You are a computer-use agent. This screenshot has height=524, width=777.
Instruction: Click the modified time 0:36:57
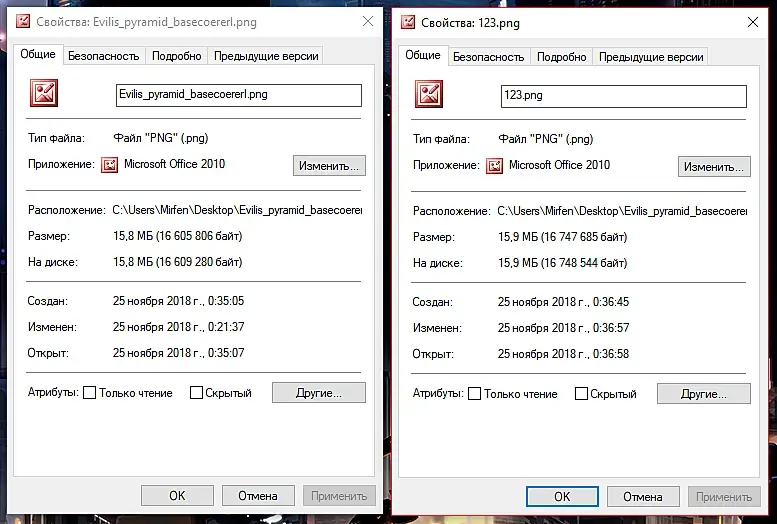click(x=611, y=328)
